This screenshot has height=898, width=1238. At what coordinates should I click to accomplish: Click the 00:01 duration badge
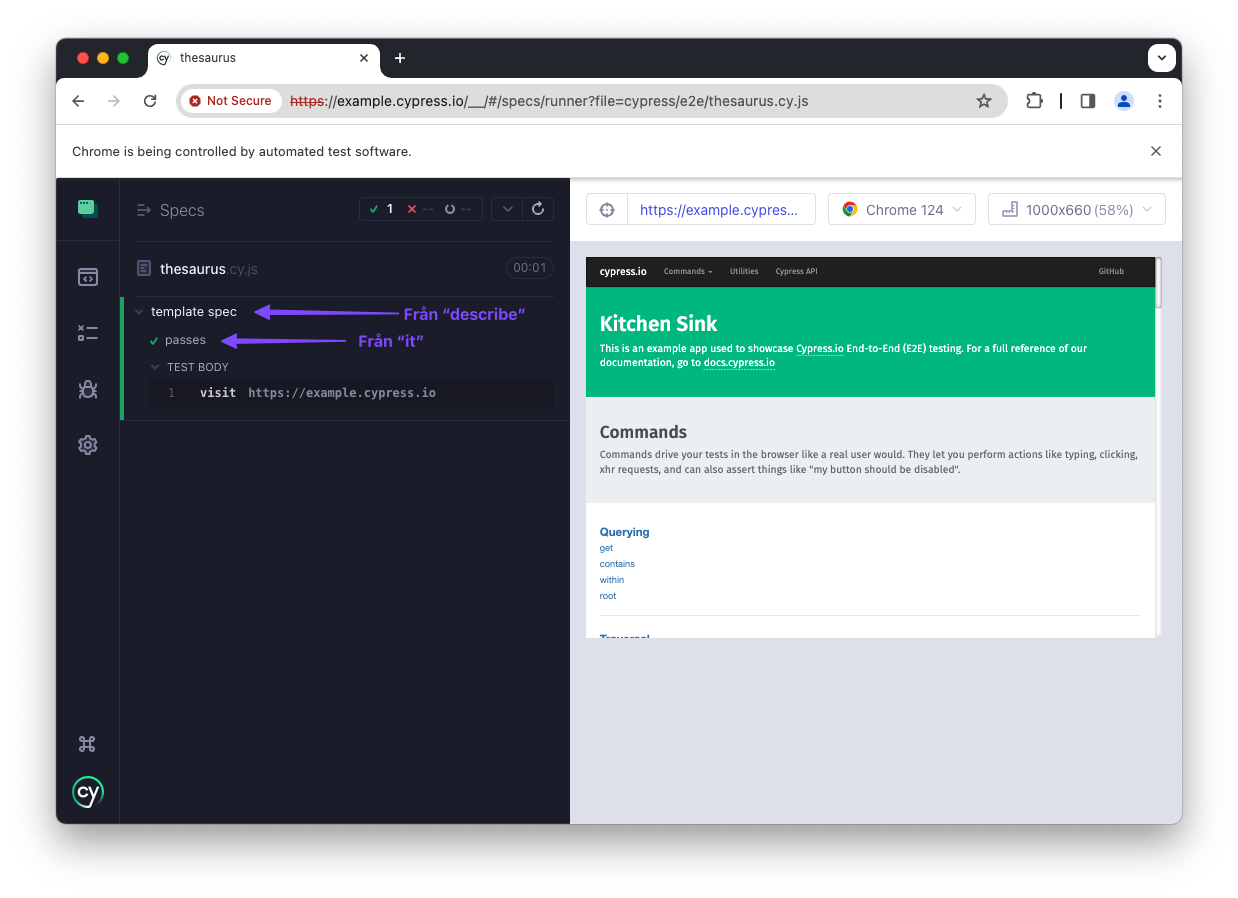[x=530, y=268]
